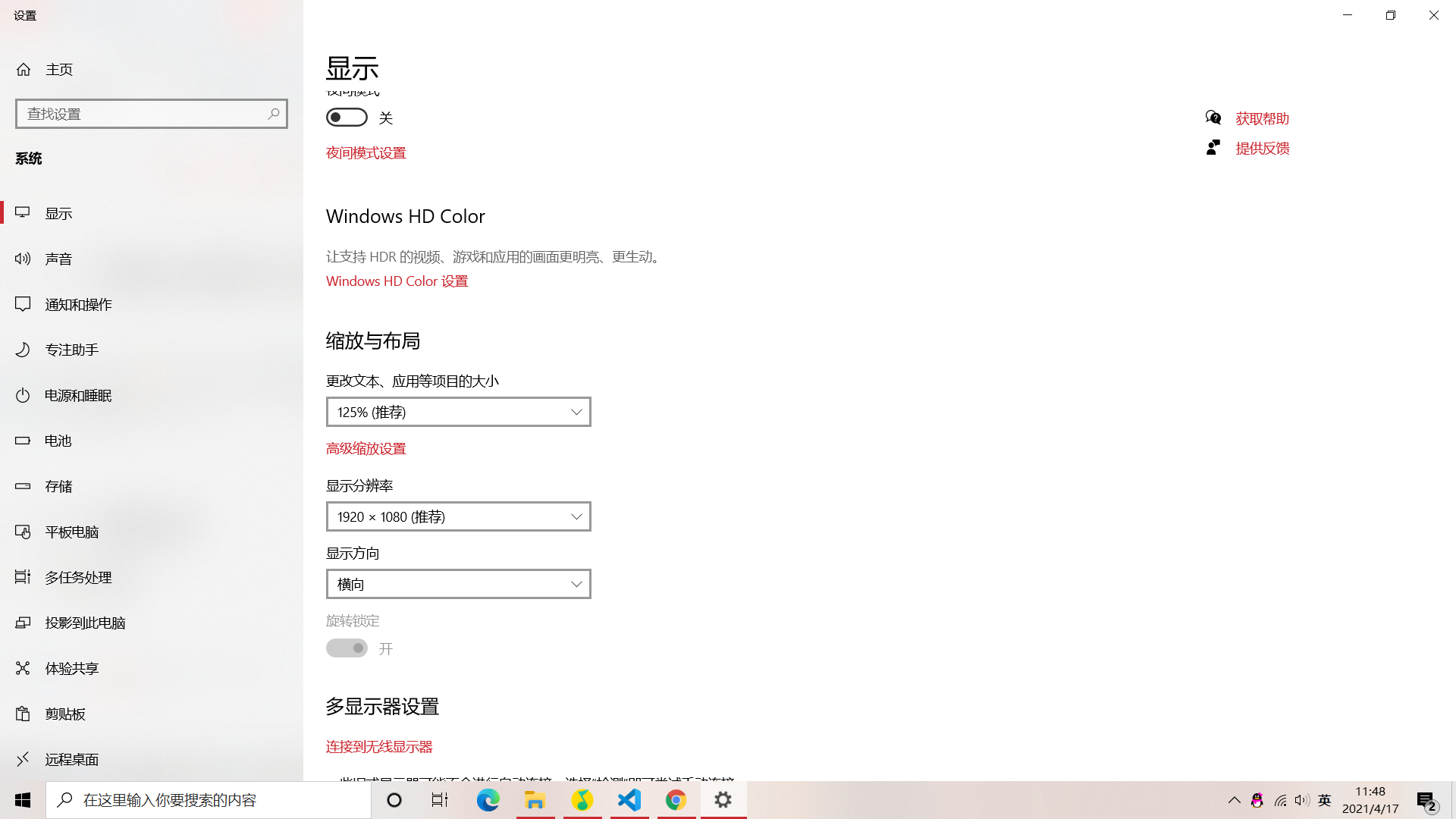Select the 电池 (Battery) sidebar icon

22,440
